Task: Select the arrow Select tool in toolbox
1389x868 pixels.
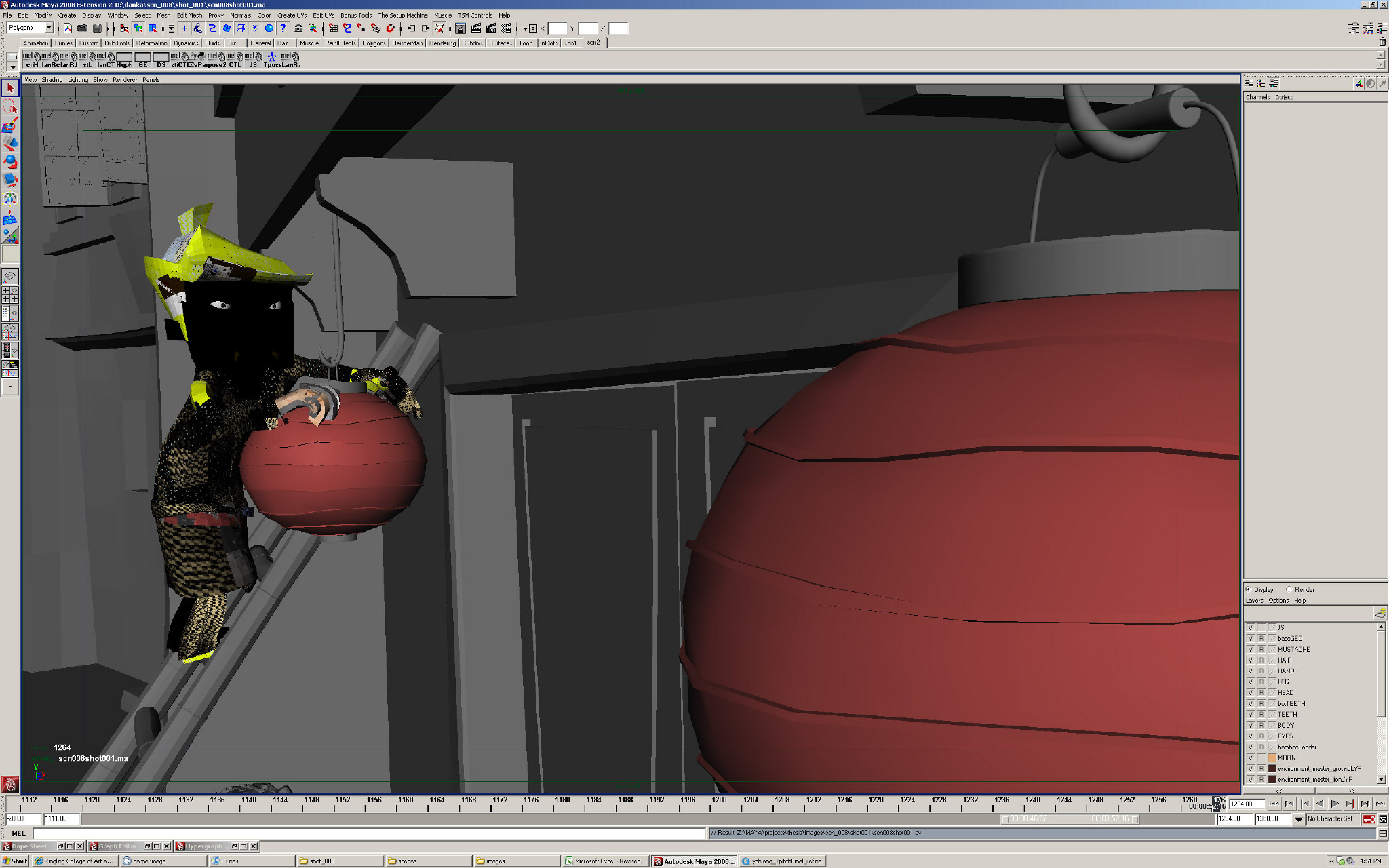Action: pyautogui.click(x=9, y=88)
